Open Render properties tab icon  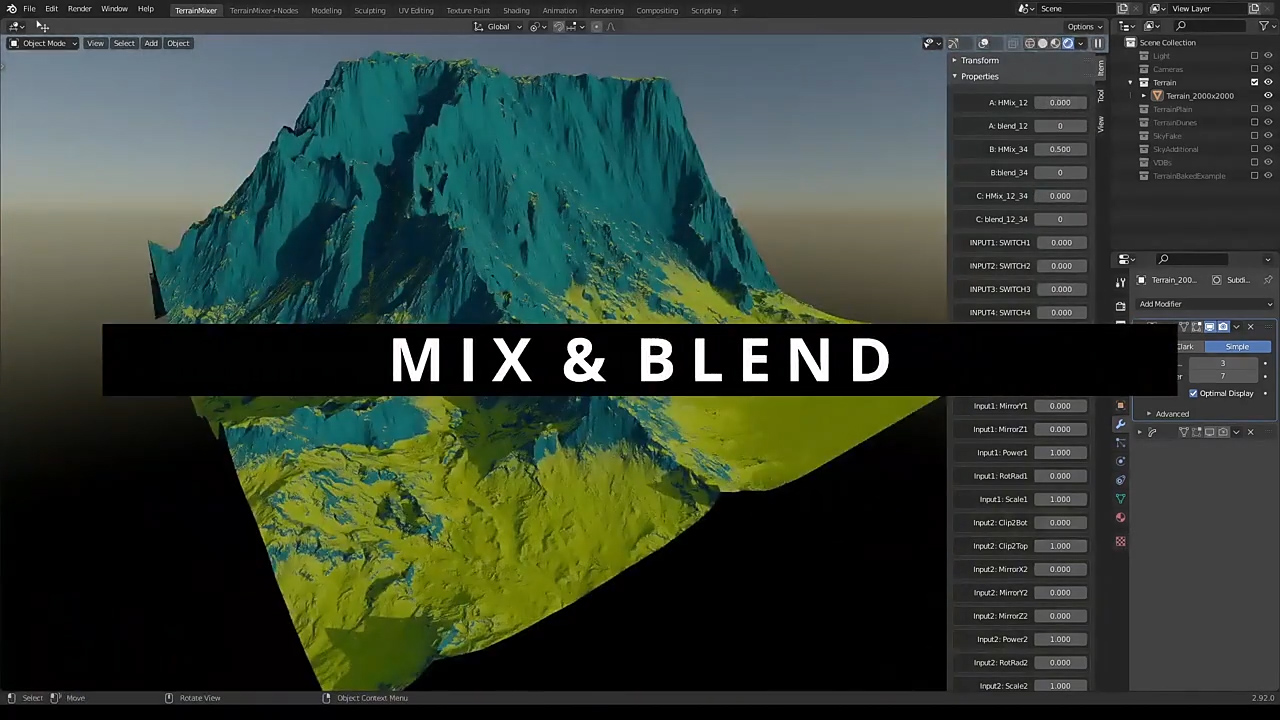pyautogui.click(x=1120, y=306)
